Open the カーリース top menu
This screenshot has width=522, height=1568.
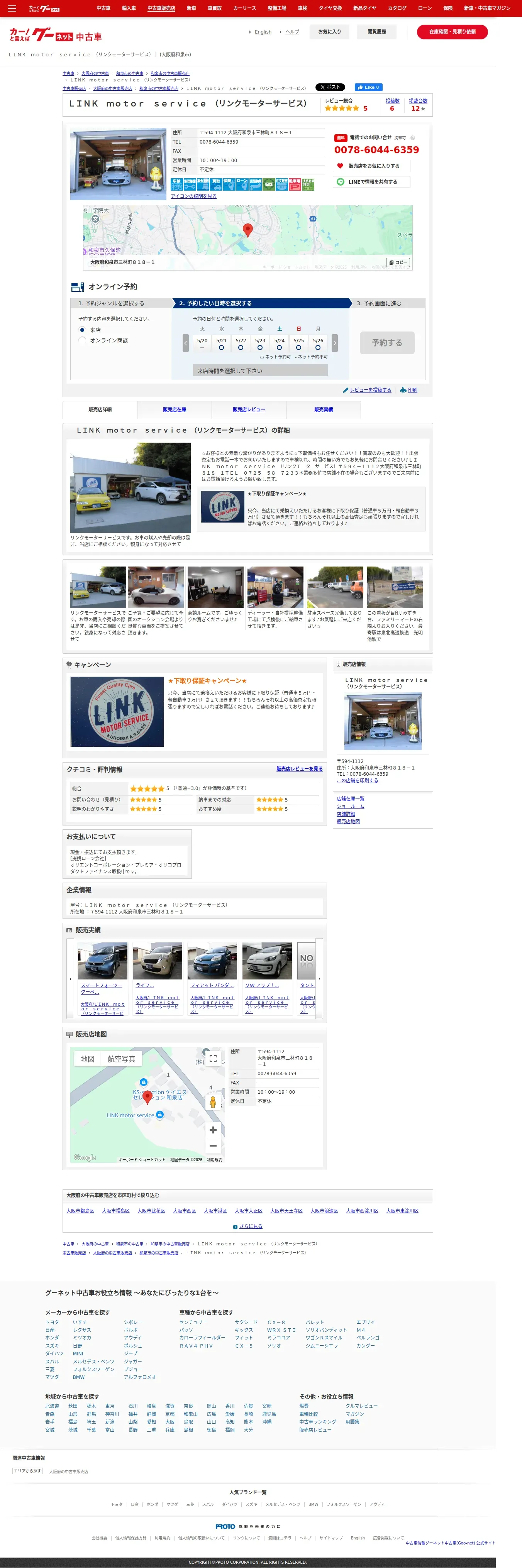[244, 8]
